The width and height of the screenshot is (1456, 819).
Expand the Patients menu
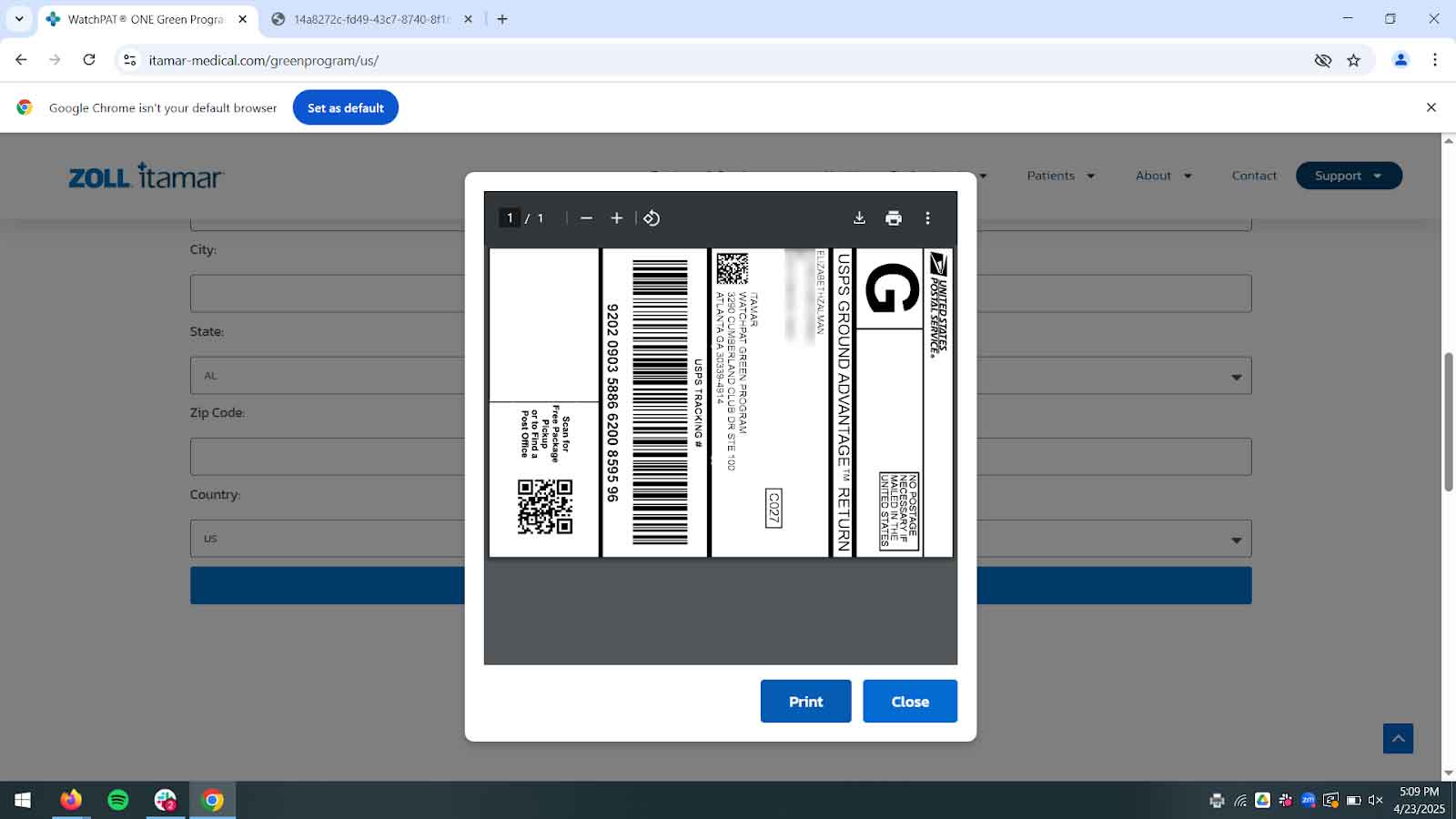coord(1061,176)
